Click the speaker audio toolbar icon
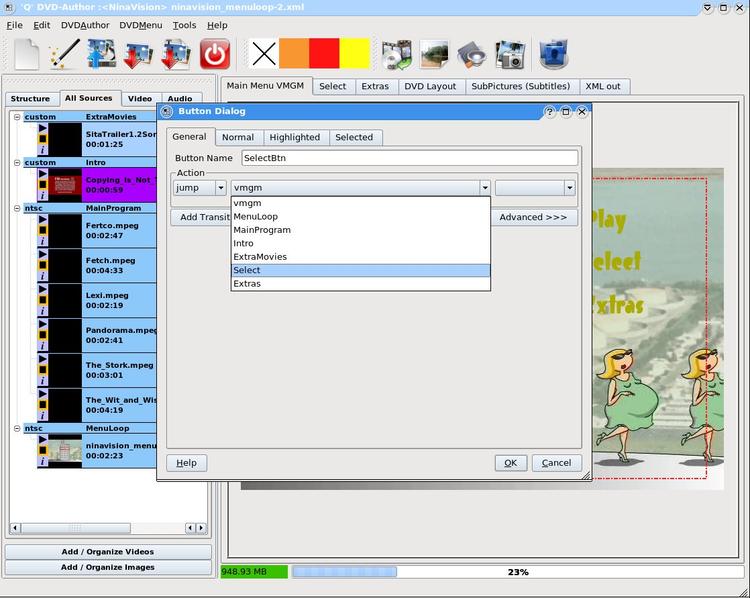 (x=472, y=55)
